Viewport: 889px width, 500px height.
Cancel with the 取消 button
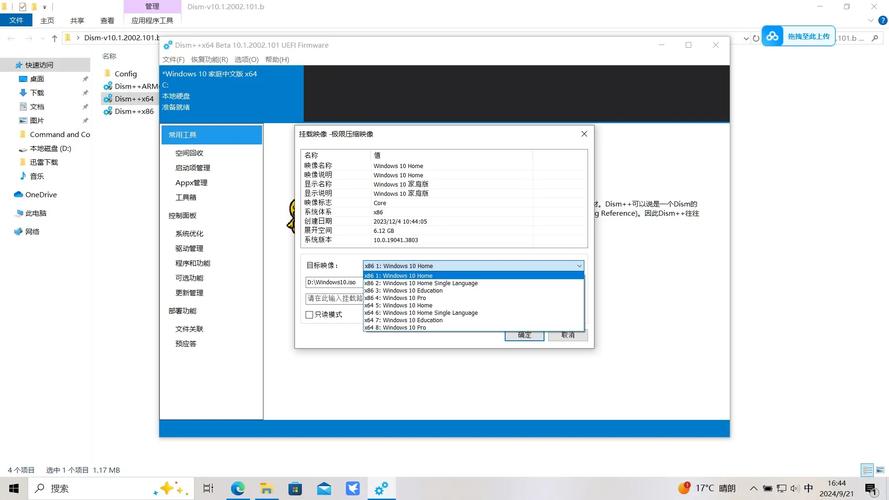568,335
